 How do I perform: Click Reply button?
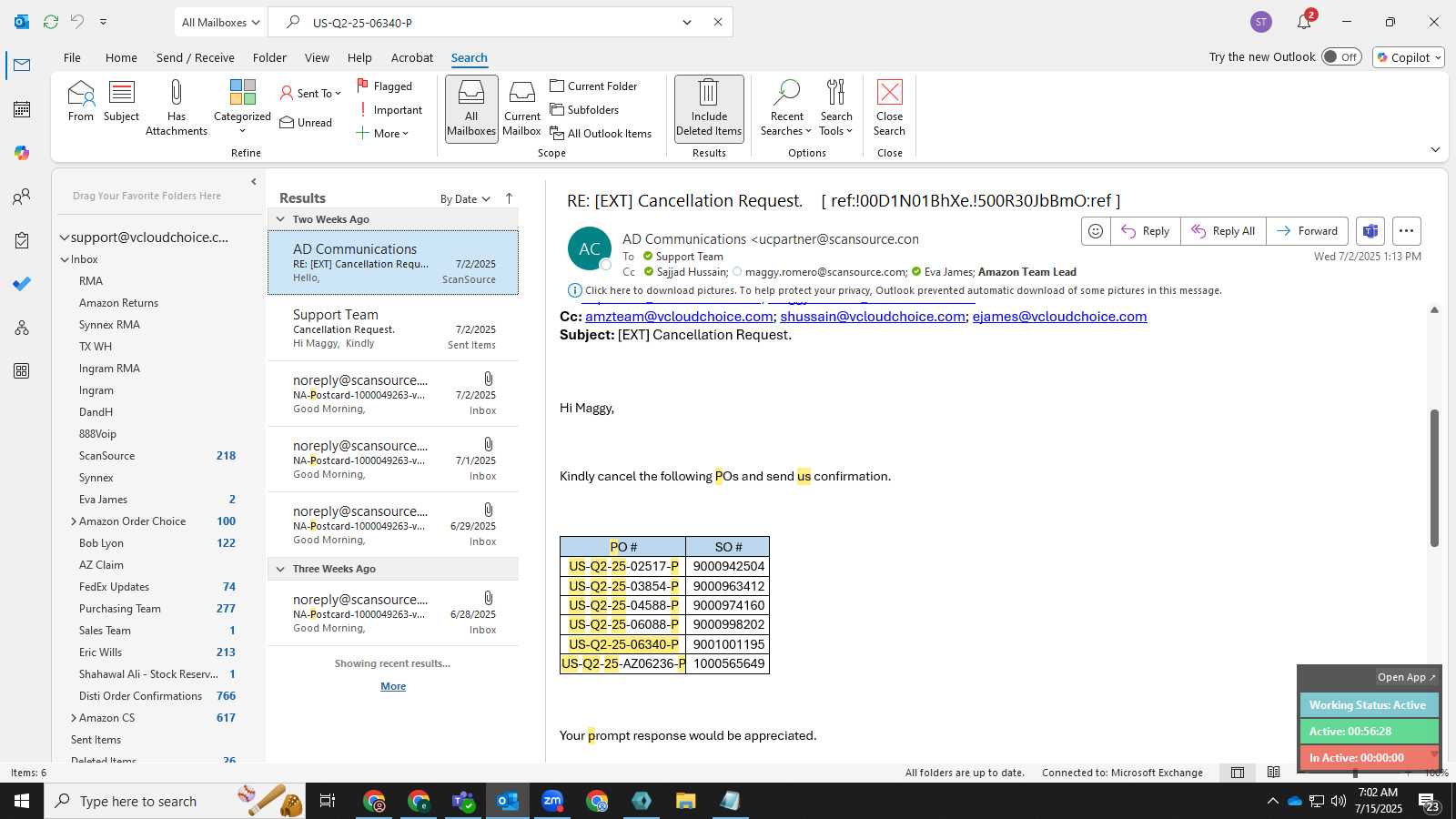tap(1146, 231)
